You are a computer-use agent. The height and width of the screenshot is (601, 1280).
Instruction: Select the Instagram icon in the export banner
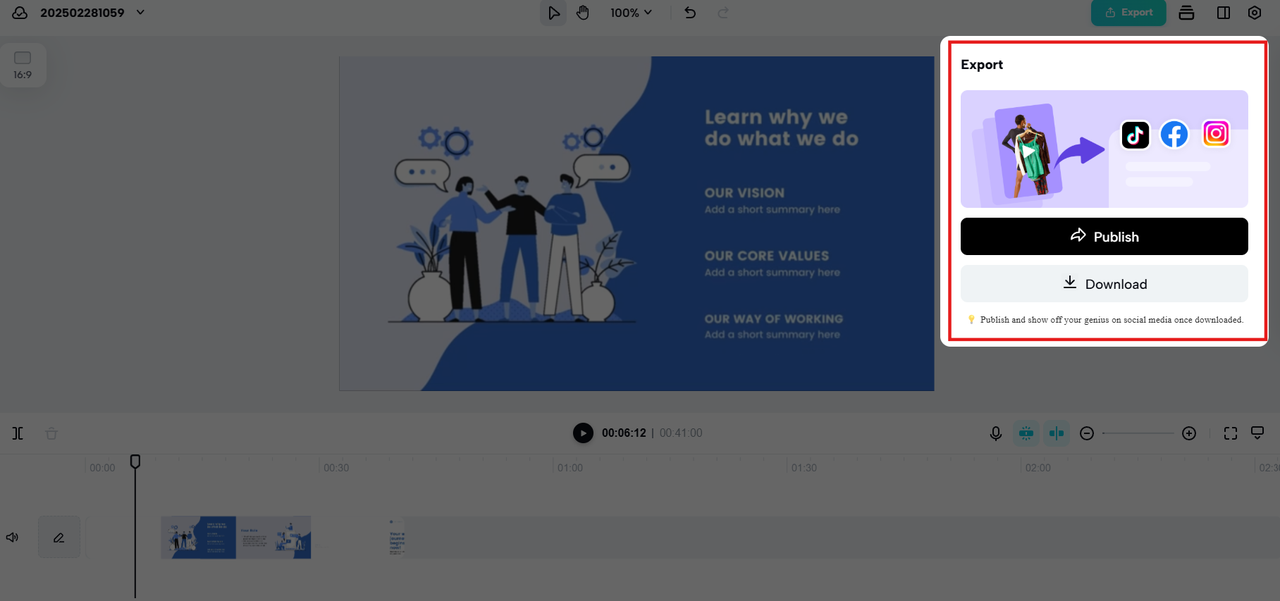[x=1215, y=133]
